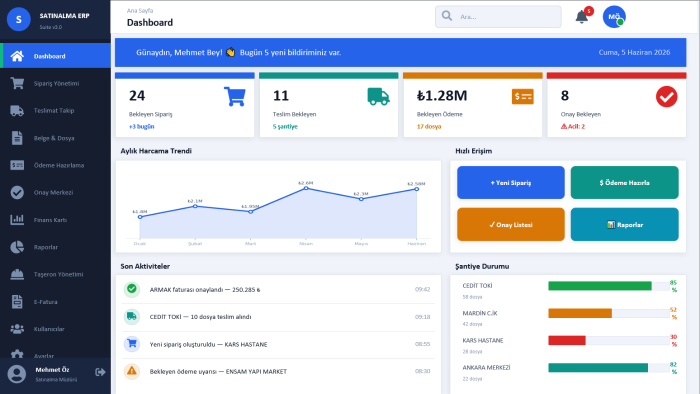Click the blue cart icon in Bekleyen Sipariş card
700x394 pixels.
coord(235,96)
